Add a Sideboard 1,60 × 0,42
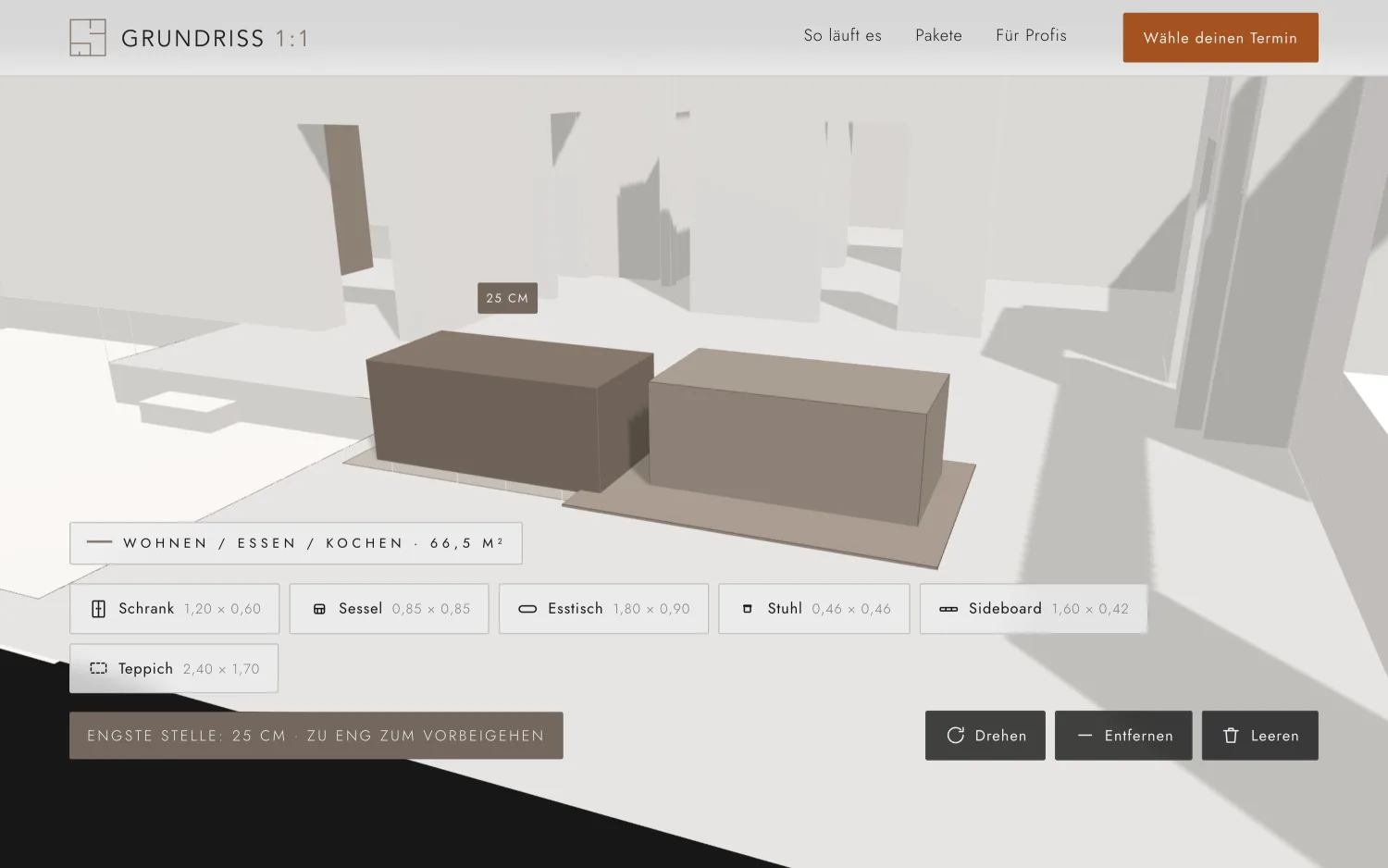1388x868 pixels. [x=1034, y=609]
